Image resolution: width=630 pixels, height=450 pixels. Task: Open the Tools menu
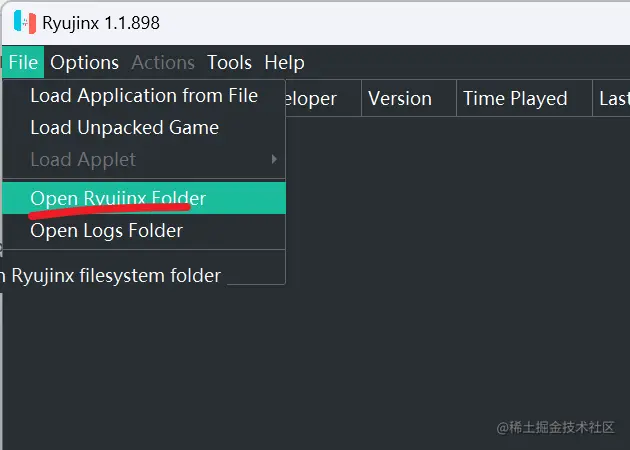tap(229, 62)
